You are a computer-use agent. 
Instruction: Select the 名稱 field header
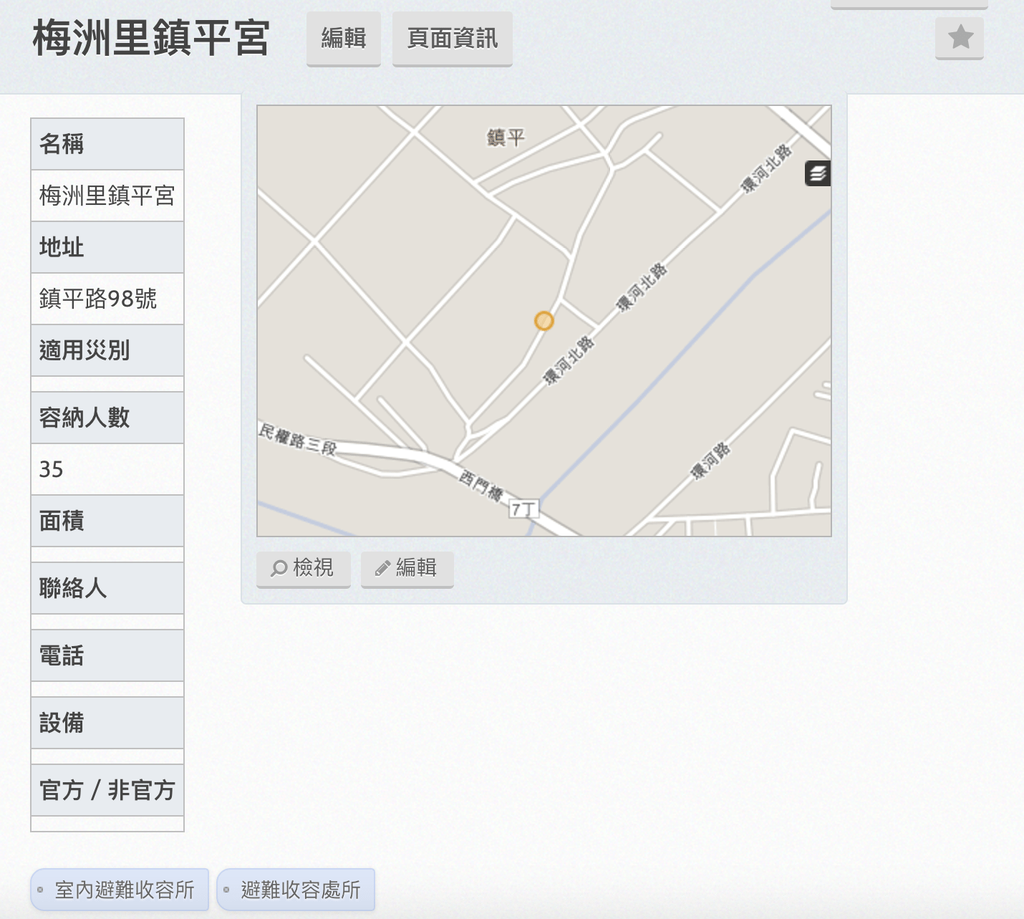click(x=107, y=144)
